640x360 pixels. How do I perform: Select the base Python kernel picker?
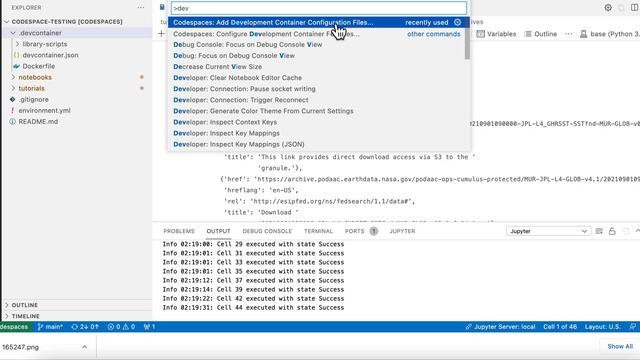pos(609,34)
